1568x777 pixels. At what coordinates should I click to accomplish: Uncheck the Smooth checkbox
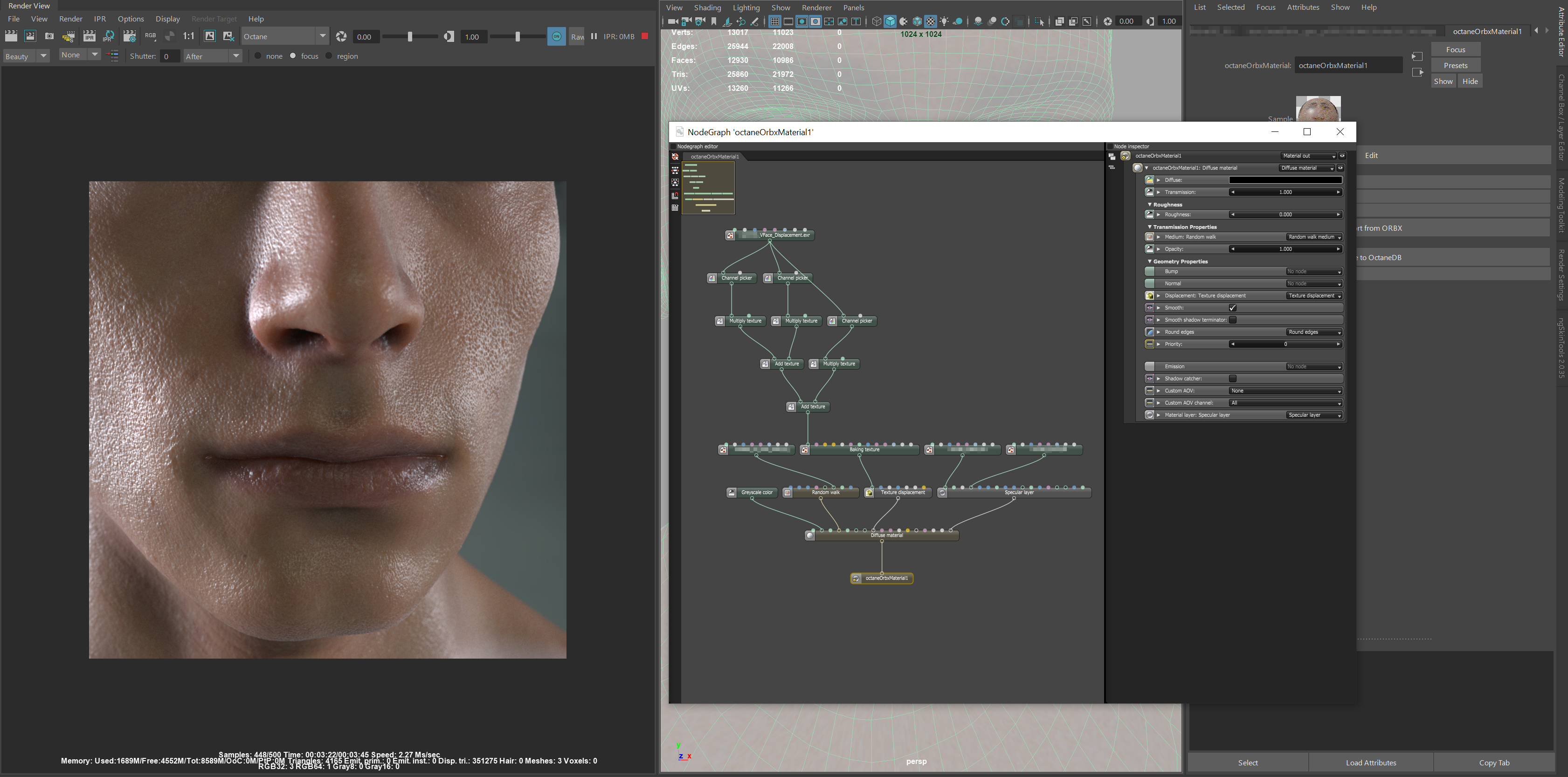(1233, 308)
